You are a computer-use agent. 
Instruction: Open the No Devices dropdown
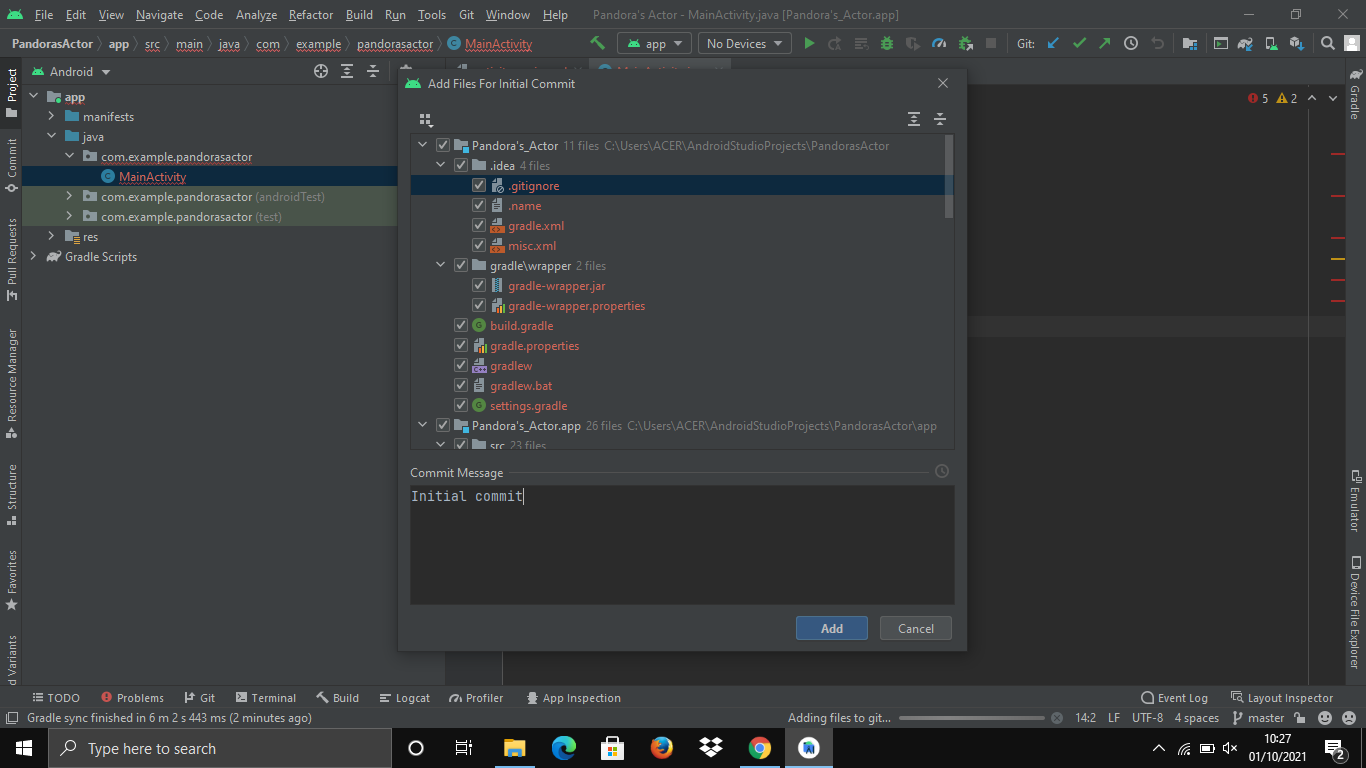click(x=744, y=43)
